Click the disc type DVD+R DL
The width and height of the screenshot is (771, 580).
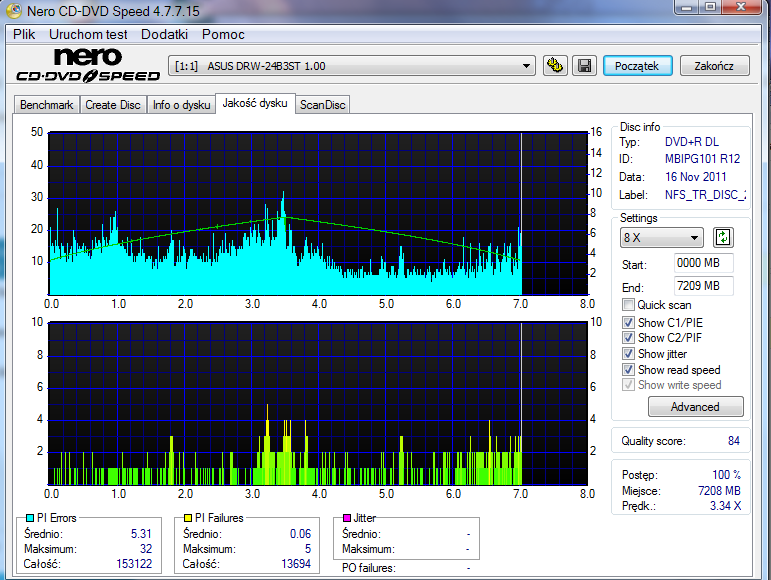(x=692, y=142)
